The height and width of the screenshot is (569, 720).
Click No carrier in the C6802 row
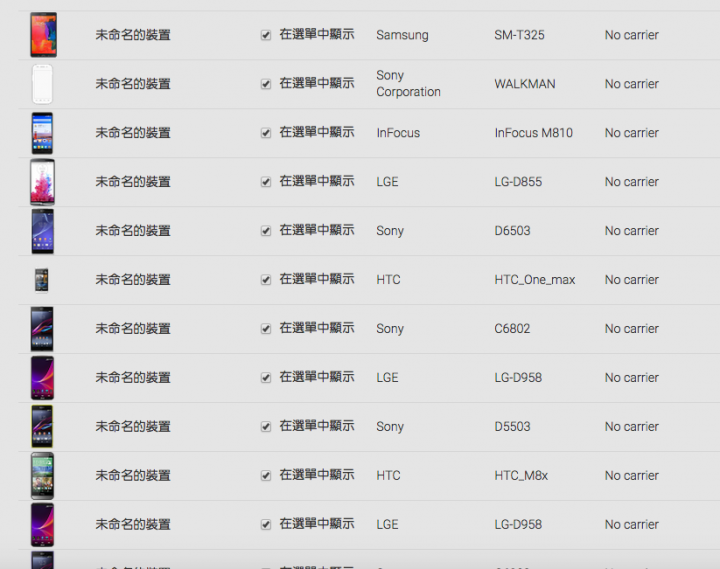coord(632,329)
